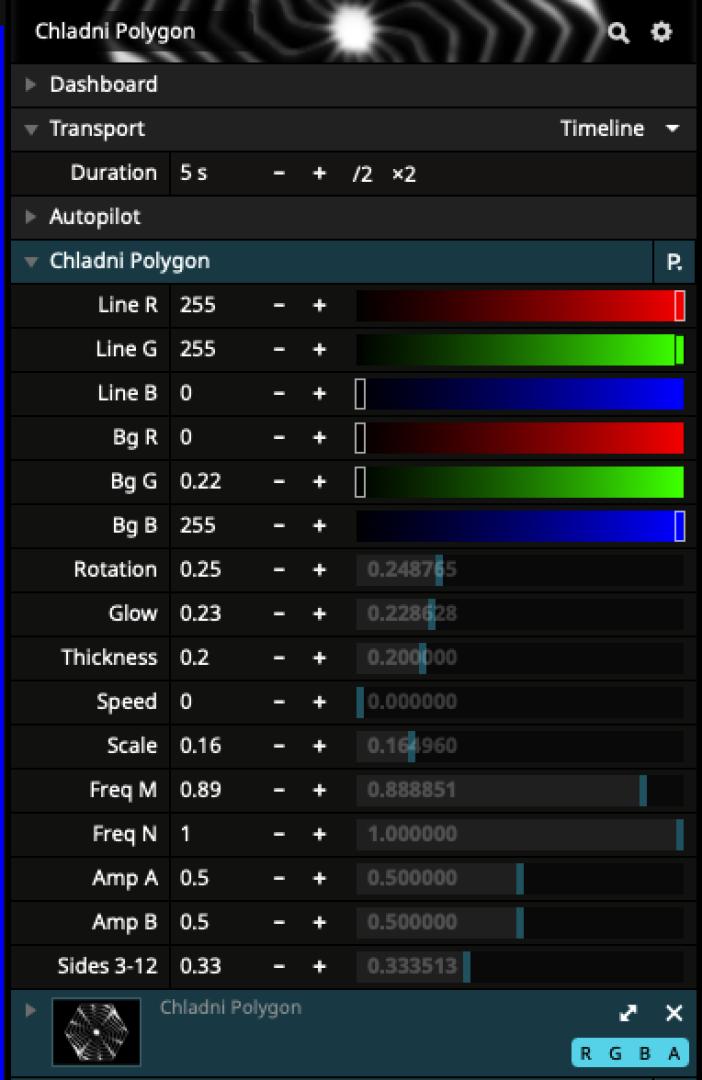Click the Freq M slider bar
Screen dimensions: 702x1080
(x=520, y=790)
